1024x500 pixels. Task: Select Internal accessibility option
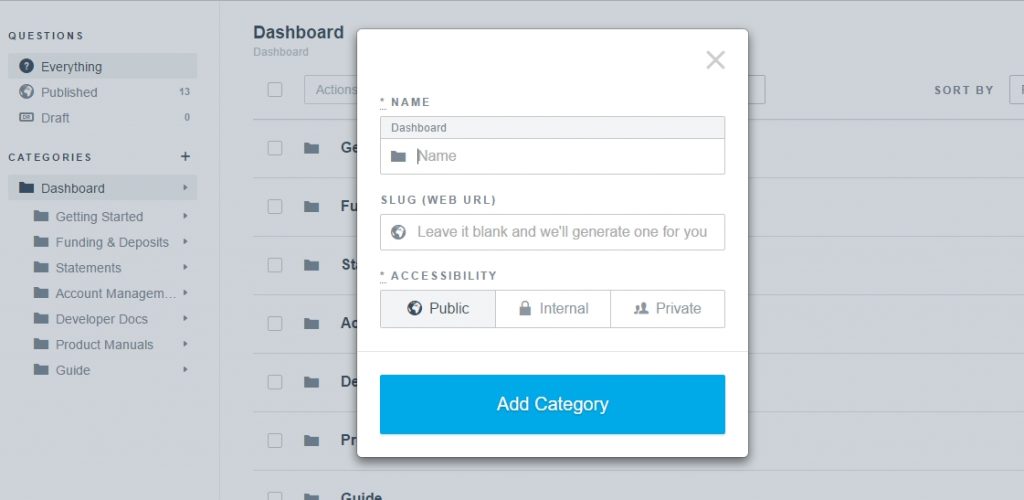pos(553,309)
